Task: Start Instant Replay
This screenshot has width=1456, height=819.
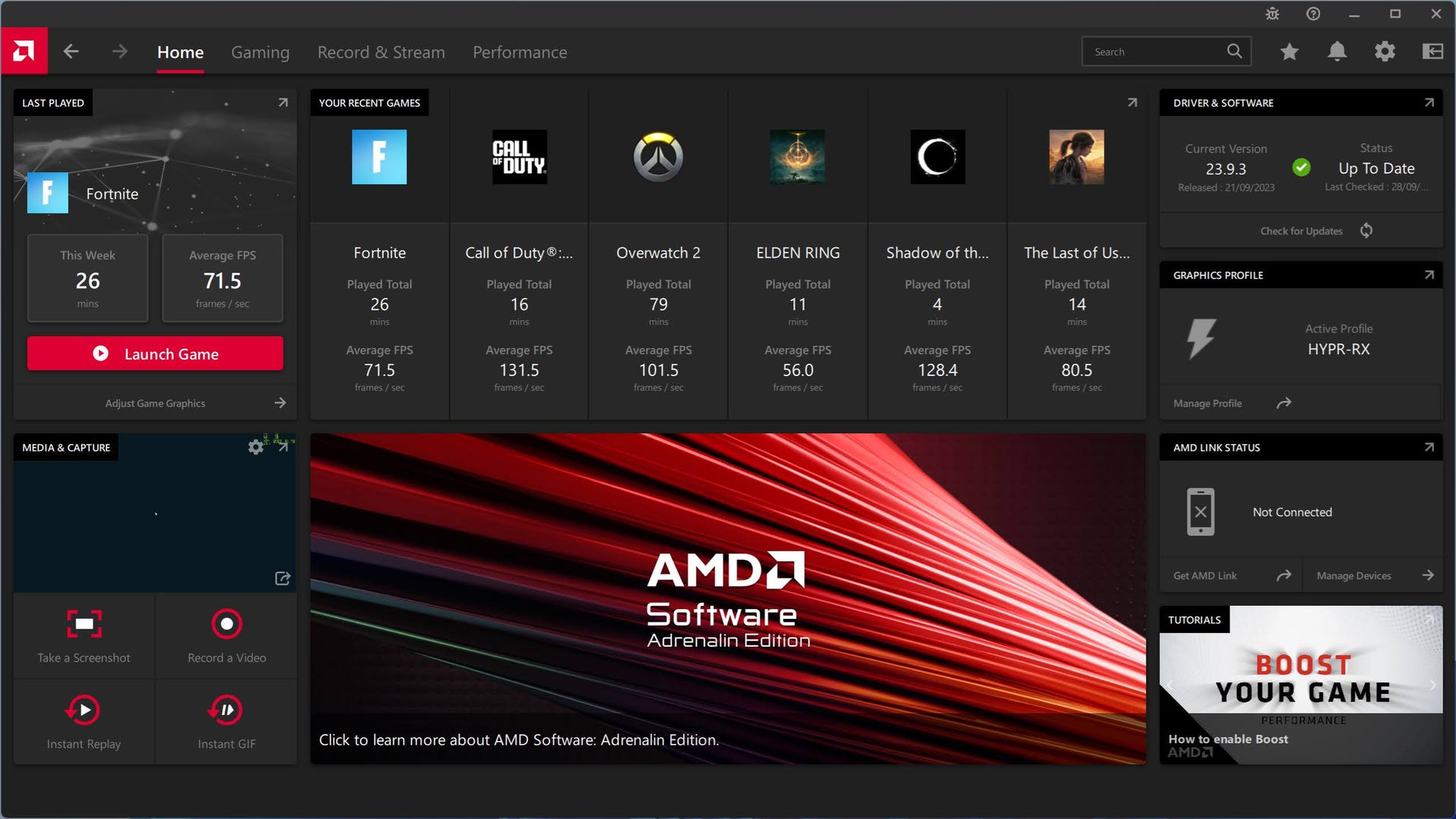Action: coord(83,711)
